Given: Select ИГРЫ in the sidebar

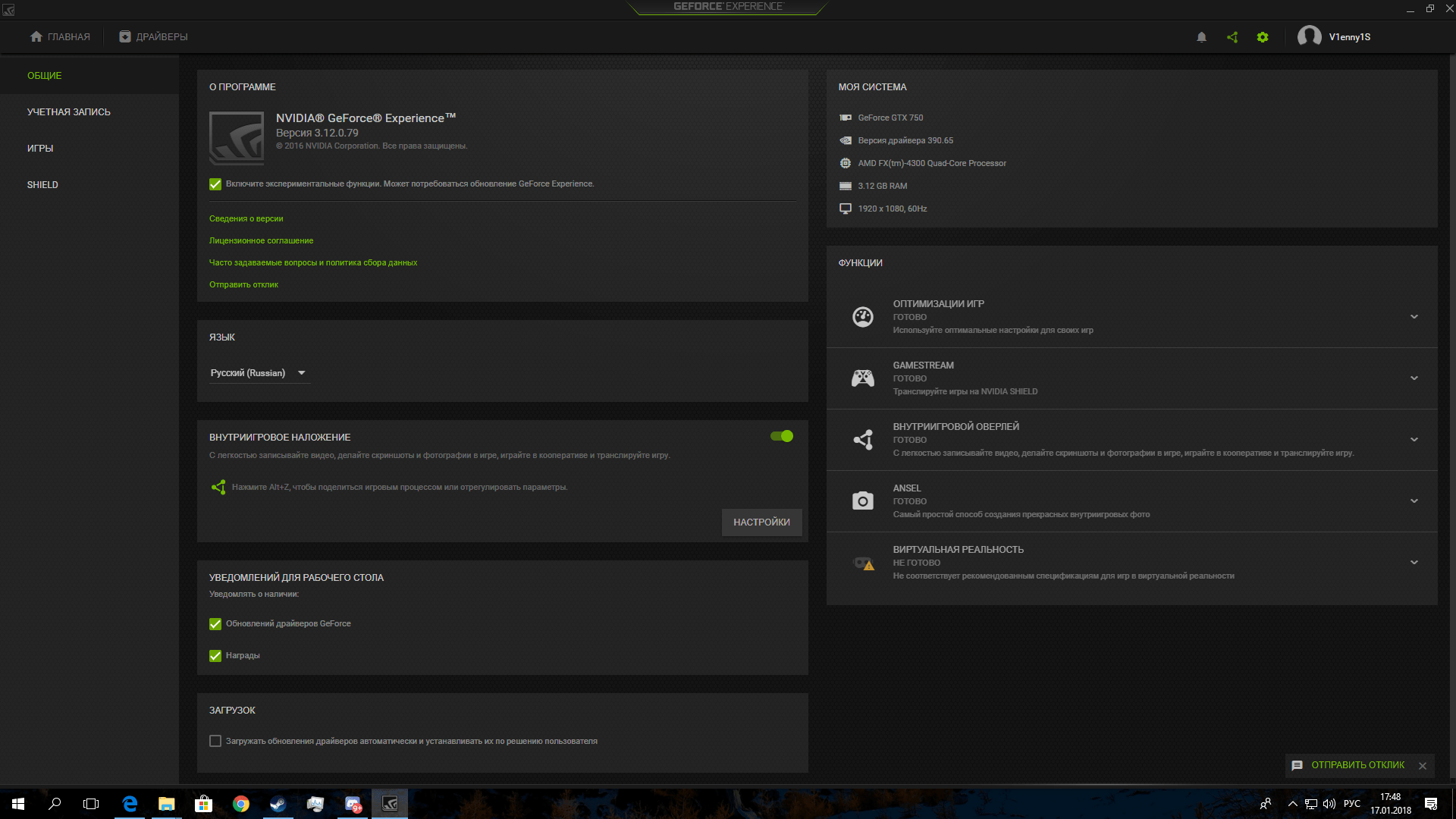Looking at the screenshot, I should tap(89, 149).
